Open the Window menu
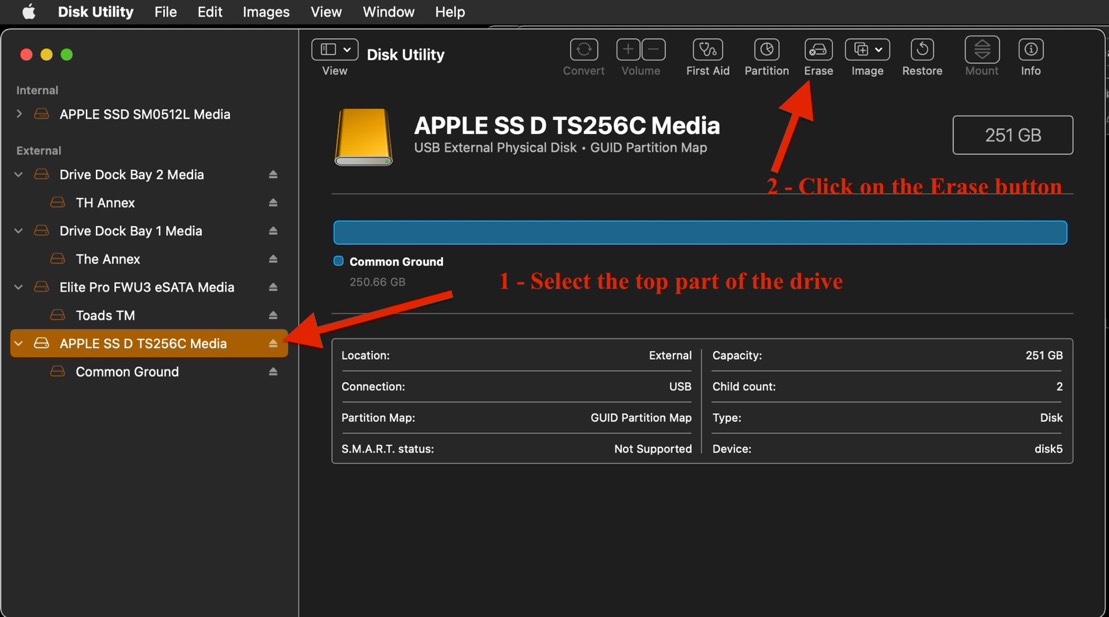 (x=388, y=12)
